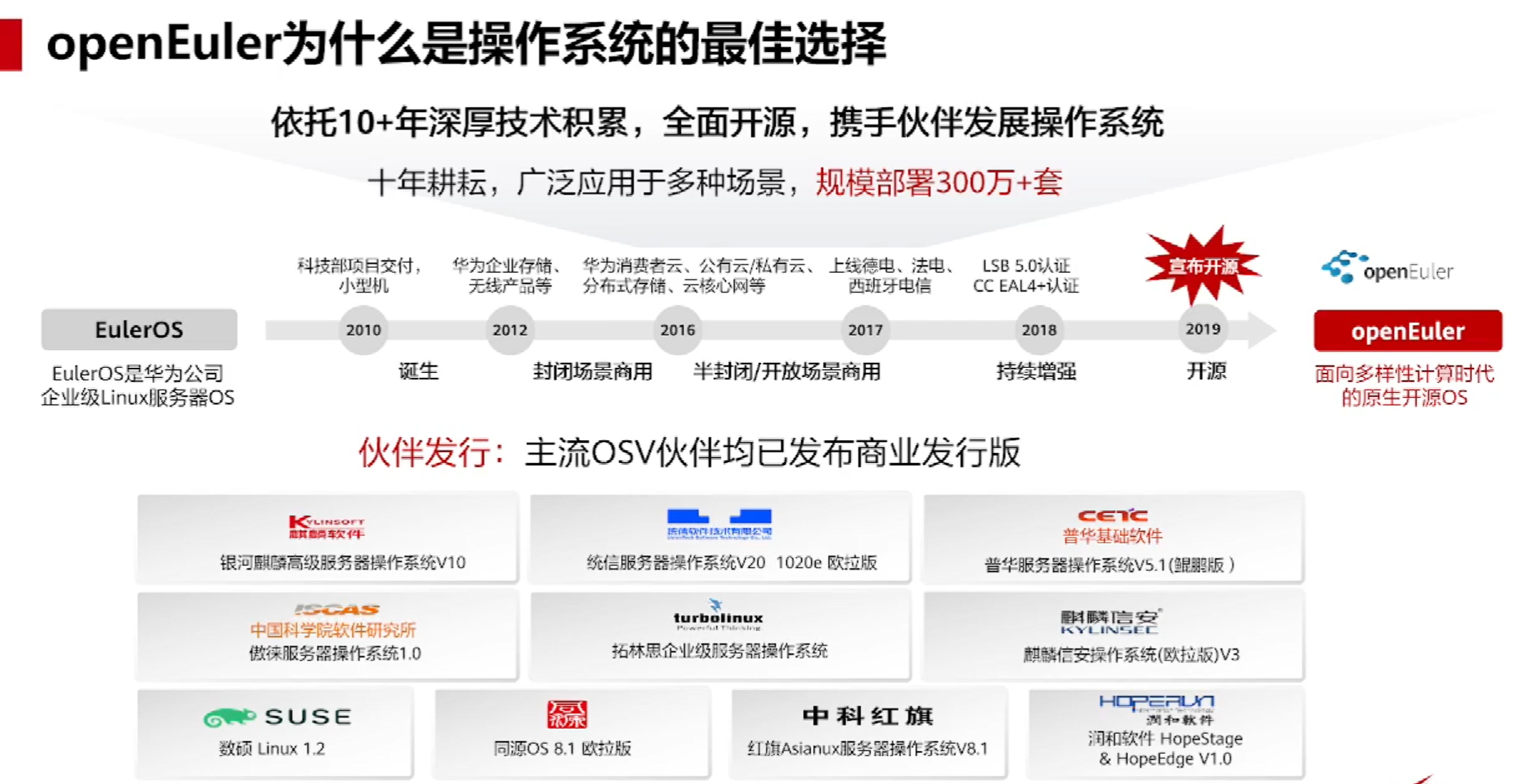Click the 2018 timeline node
Screen dimensions: 1525x784
(1039, 330)
